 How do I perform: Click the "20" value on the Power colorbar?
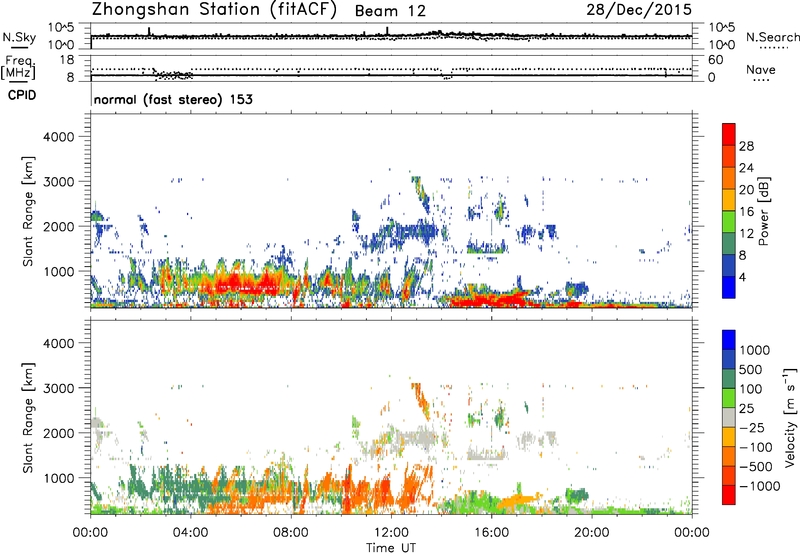pyautogui.click(x=746, y=190)
